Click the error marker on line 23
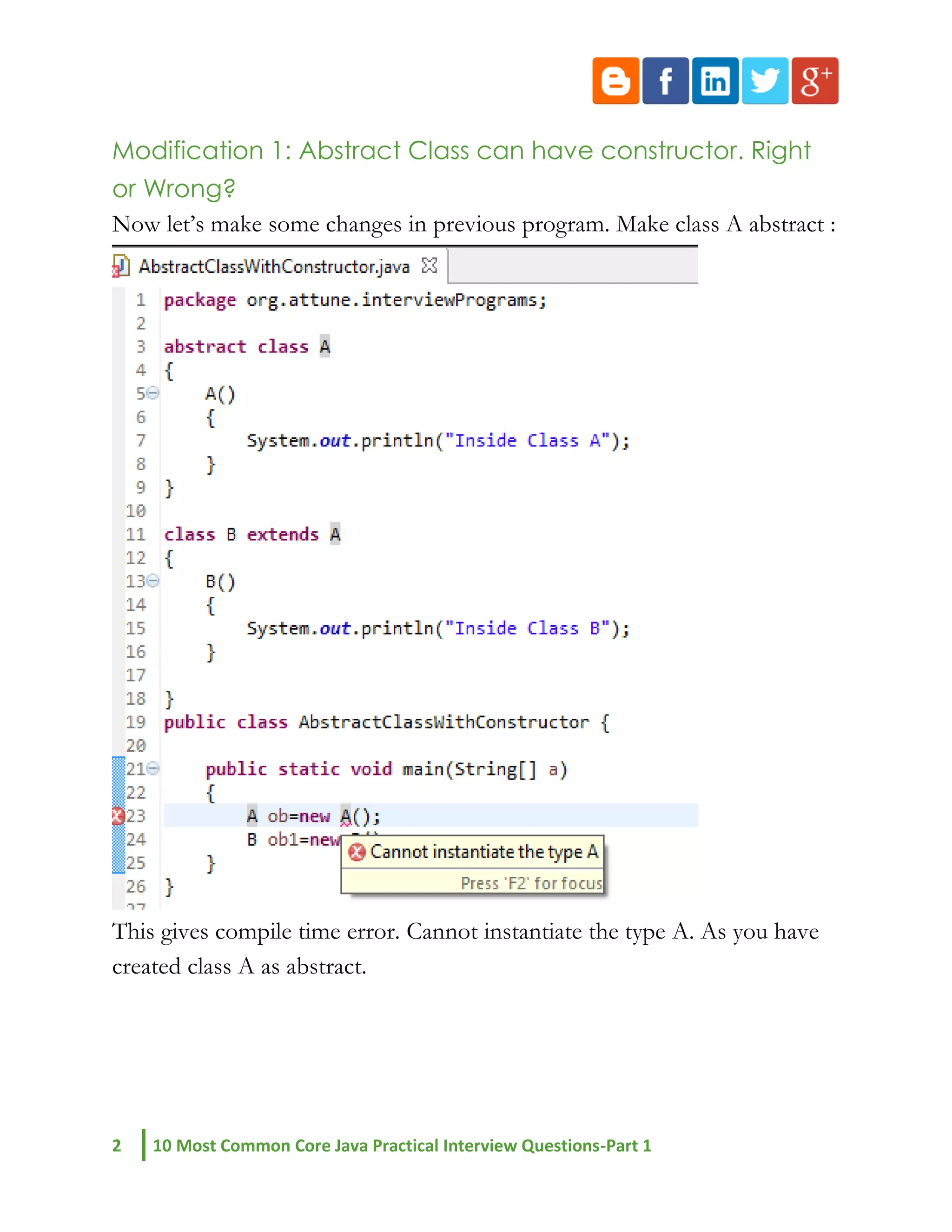Screen dimensions: 952x1232 [117, 816]
